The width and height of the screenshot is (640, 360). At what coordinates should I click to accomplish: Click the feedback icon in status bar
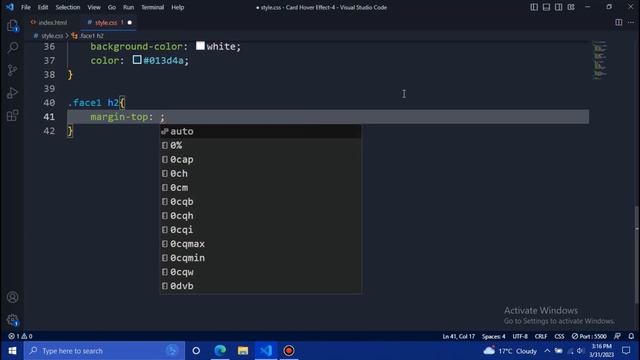pos(618,336)
